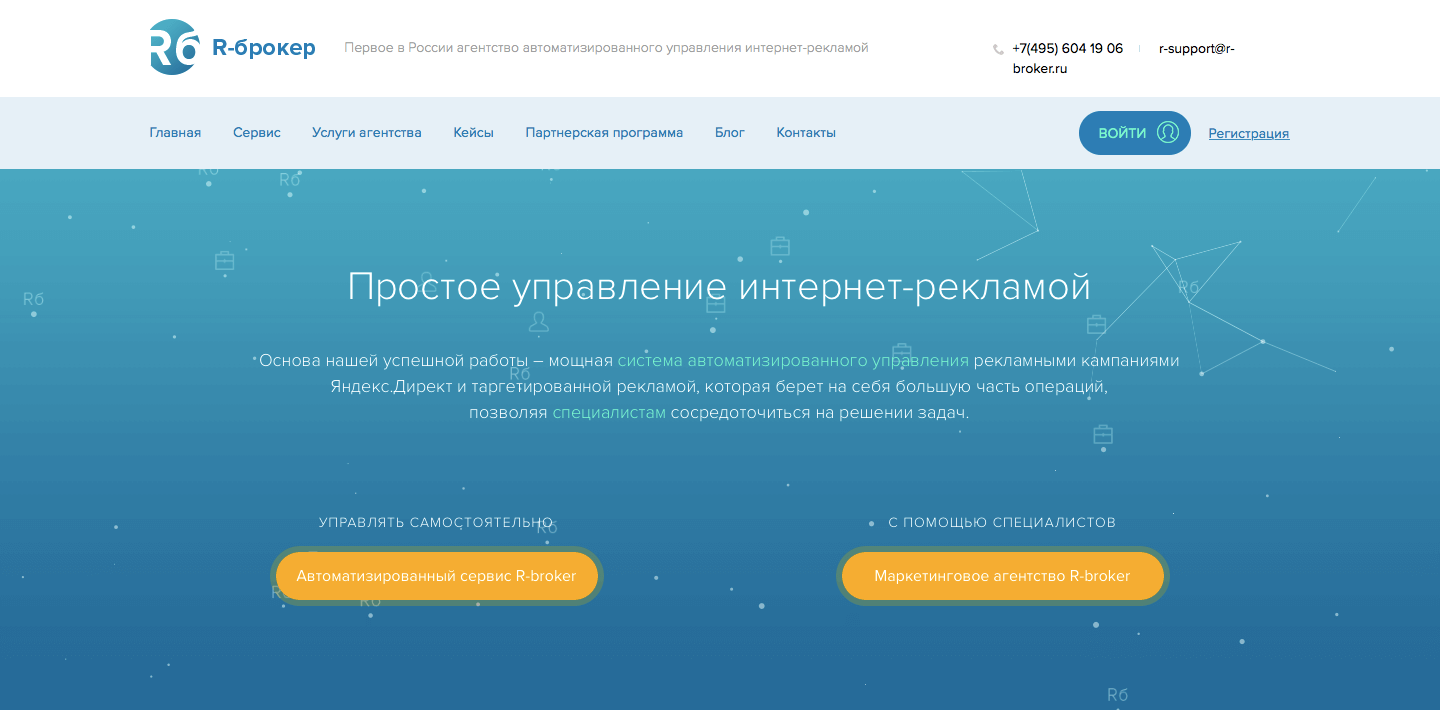Image resolution: width=1440 pixels, height=710 pixels.
Task: Click the user profile icon inside ВОЙТИ
Action: click(x=1167, y=133)
